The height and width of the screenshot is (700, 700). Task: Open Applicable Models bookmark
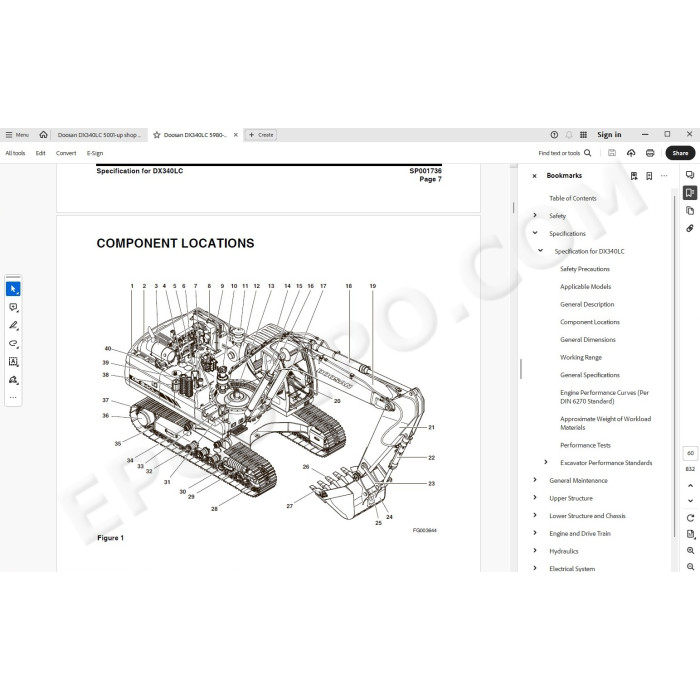coord(585,287)
